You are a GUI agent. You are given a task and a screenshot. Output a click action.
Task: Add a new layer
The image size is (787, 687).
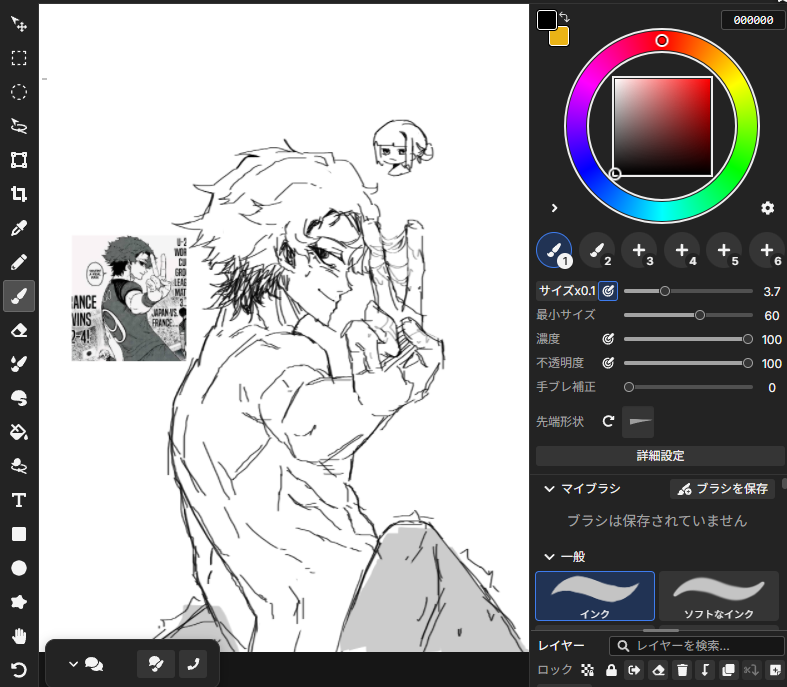pos(775,670)
